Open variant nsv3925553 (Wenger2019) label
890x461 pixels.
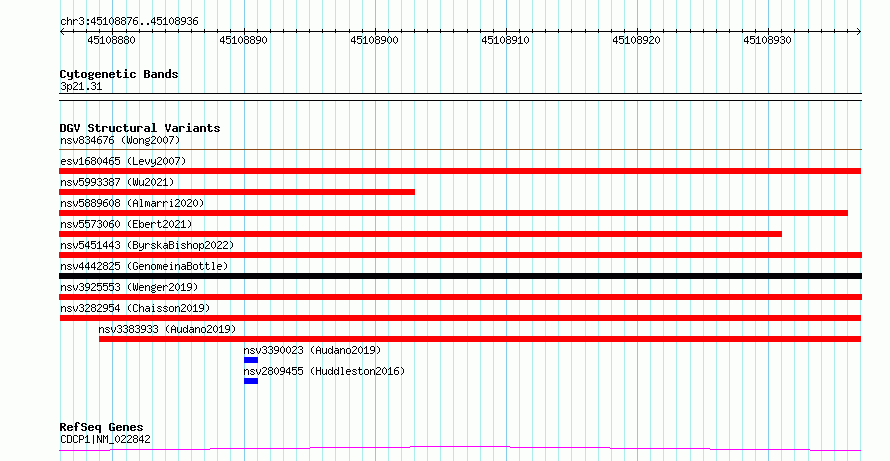(129, 287)
